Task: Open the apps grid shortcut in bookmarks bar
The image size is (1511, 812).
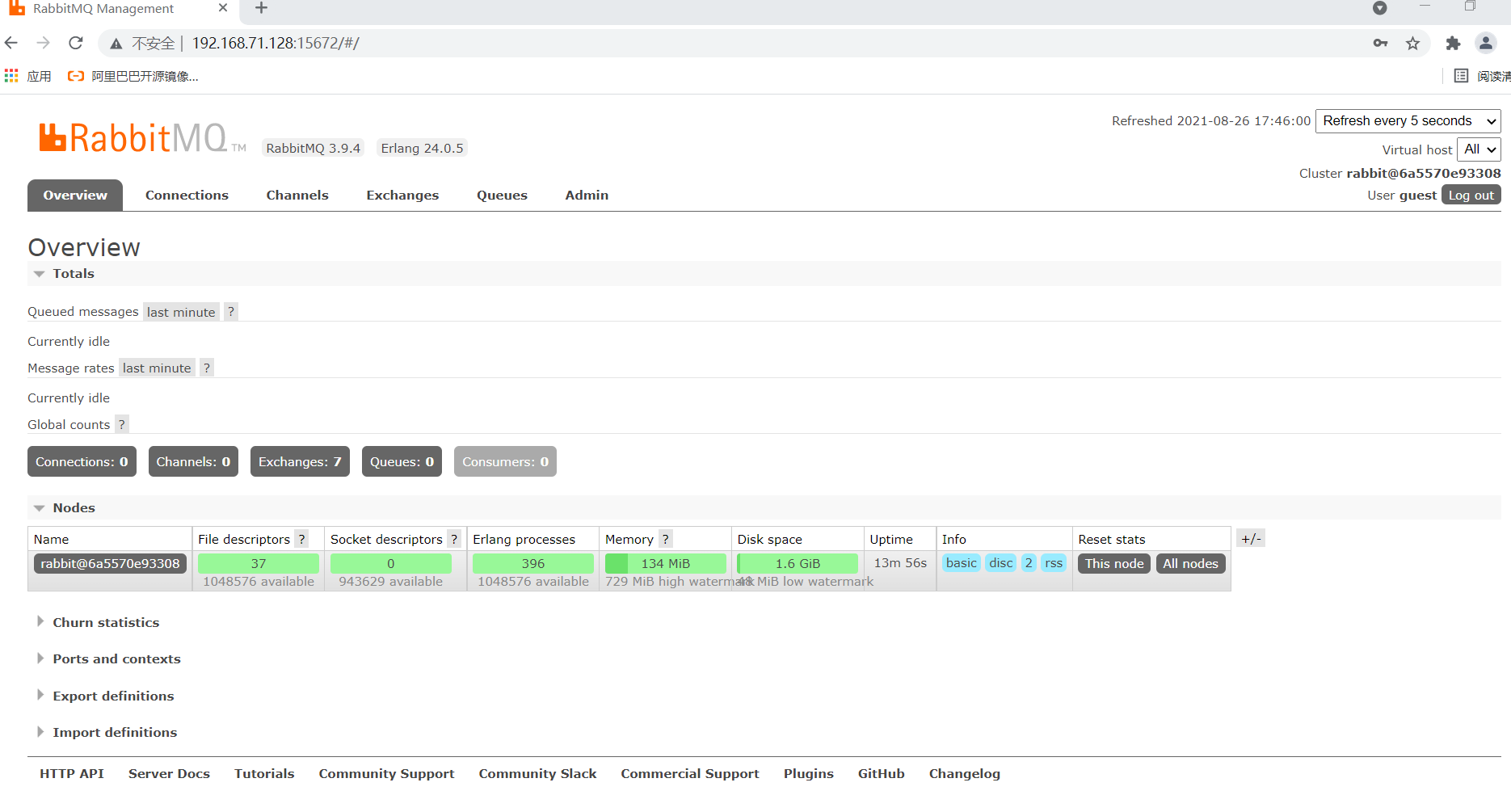Action: click(x=11, y=76)
